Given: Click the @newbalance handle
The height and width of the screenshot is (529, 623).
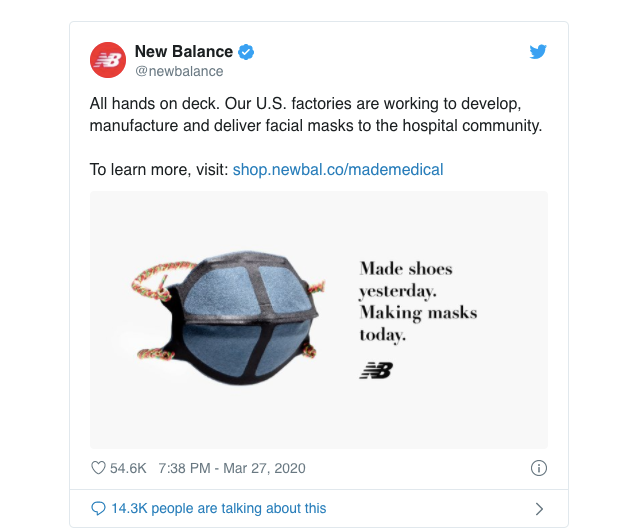Looking at the screenshot, I should [x=179, y=72].
